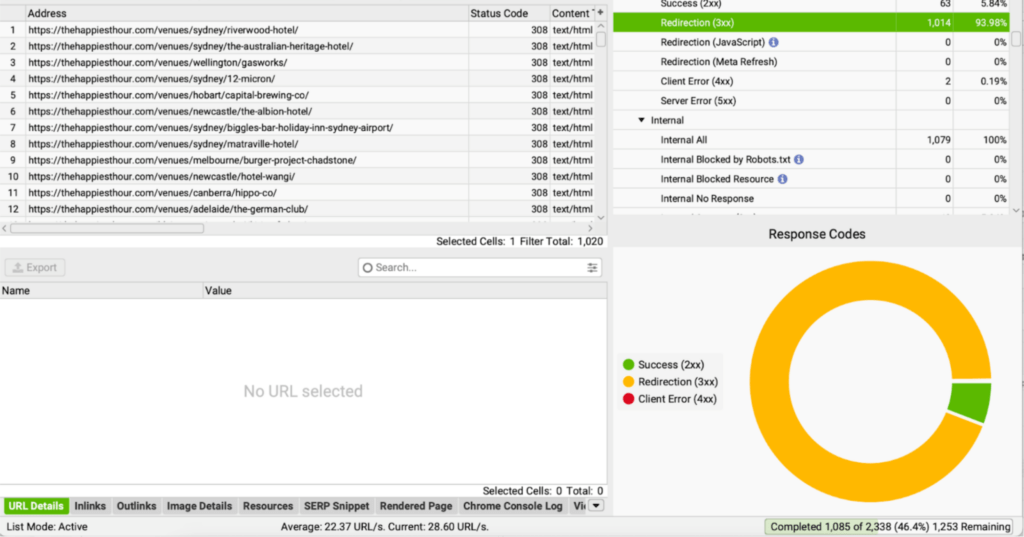Sort by the Address column header
This screenshot has width=1024, height=537.
point(247,13)
